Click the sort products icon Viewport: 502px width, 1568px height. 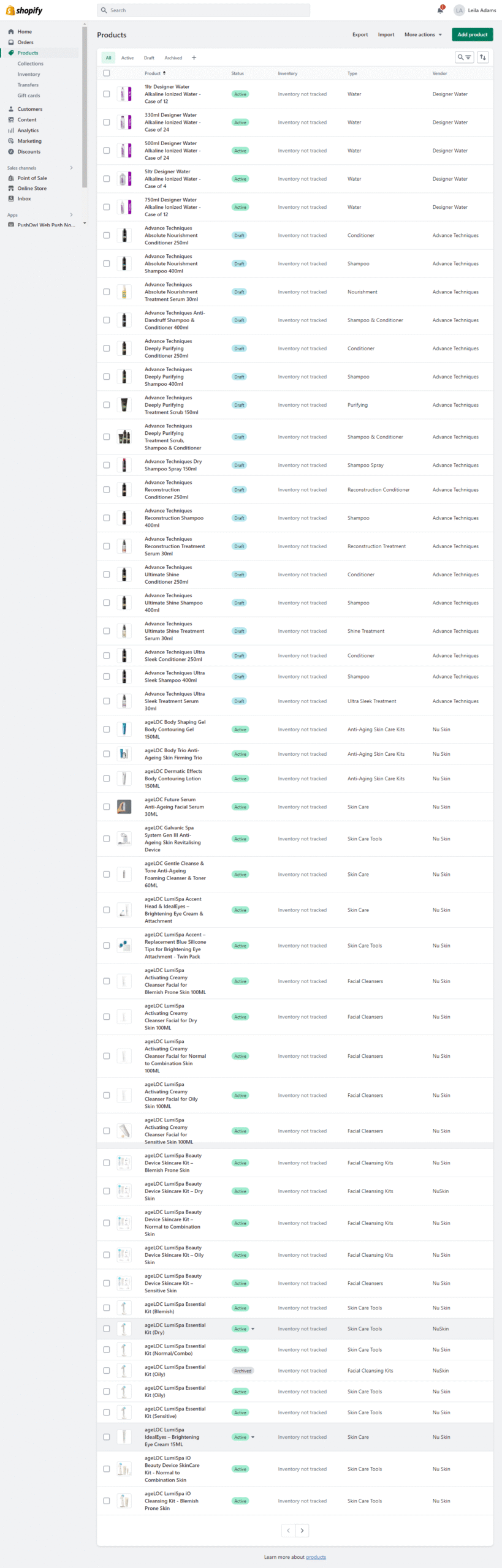coord(483,58)
